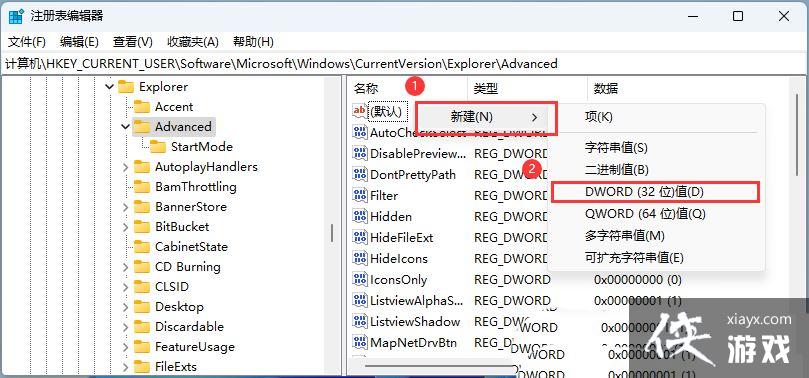809x378 pixels.
Task: Click the StartMode folder icon
Action: [157, 147]
